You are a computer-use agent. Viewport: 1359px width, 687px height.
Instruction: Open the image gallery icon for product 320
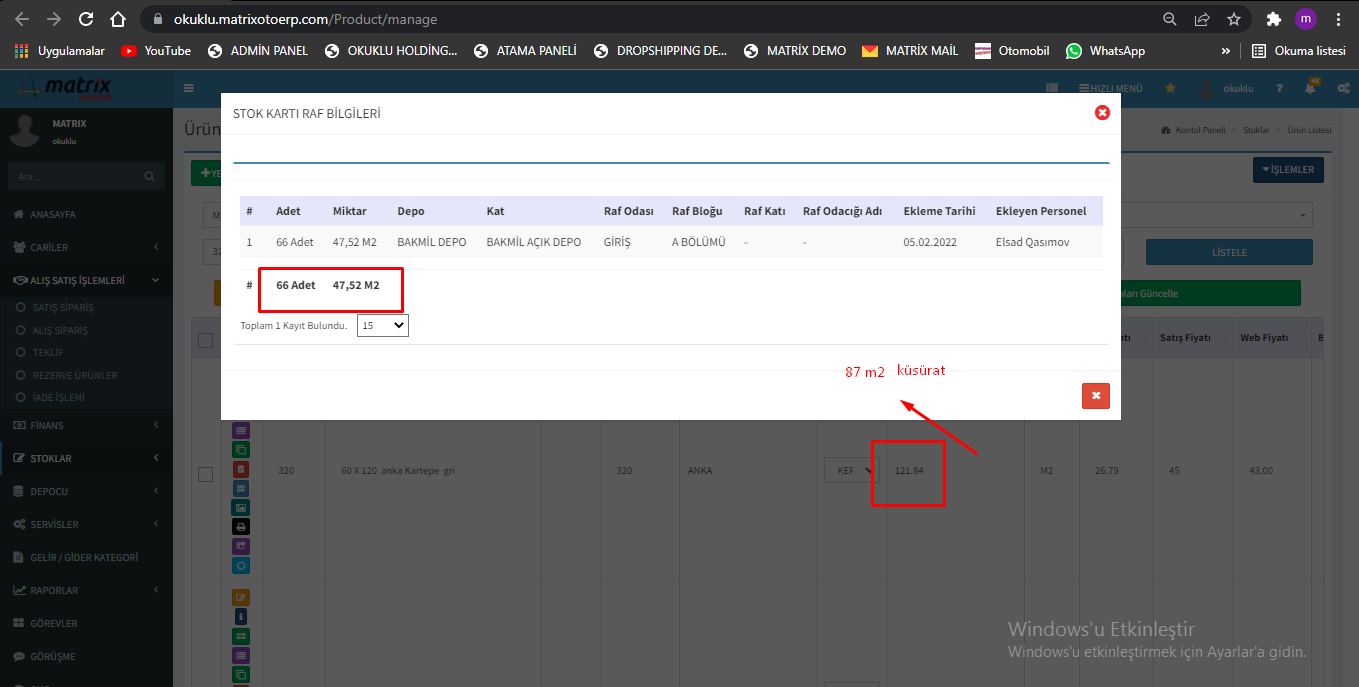[240, 508]
